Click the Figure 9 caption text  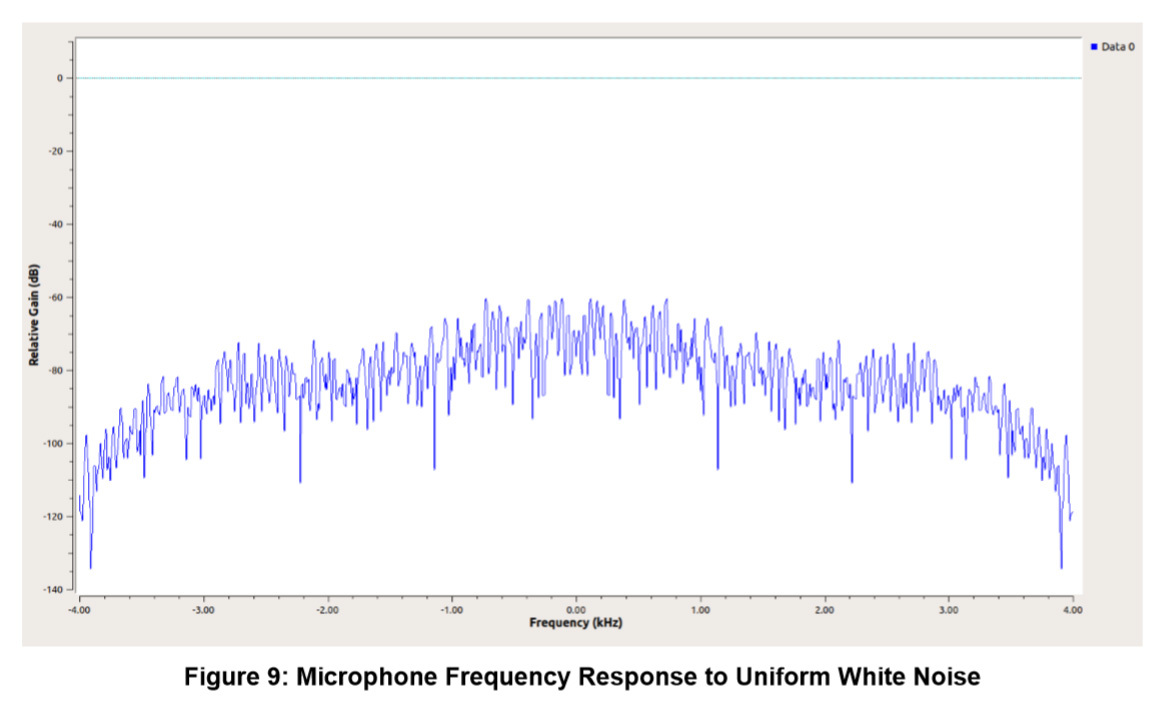tap(583, 677)
